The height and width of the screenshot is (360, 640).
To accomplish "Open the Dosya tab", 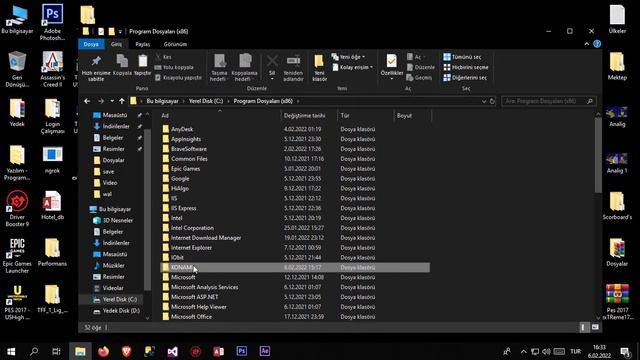I will pyautogui.click(x=91, y=44).
